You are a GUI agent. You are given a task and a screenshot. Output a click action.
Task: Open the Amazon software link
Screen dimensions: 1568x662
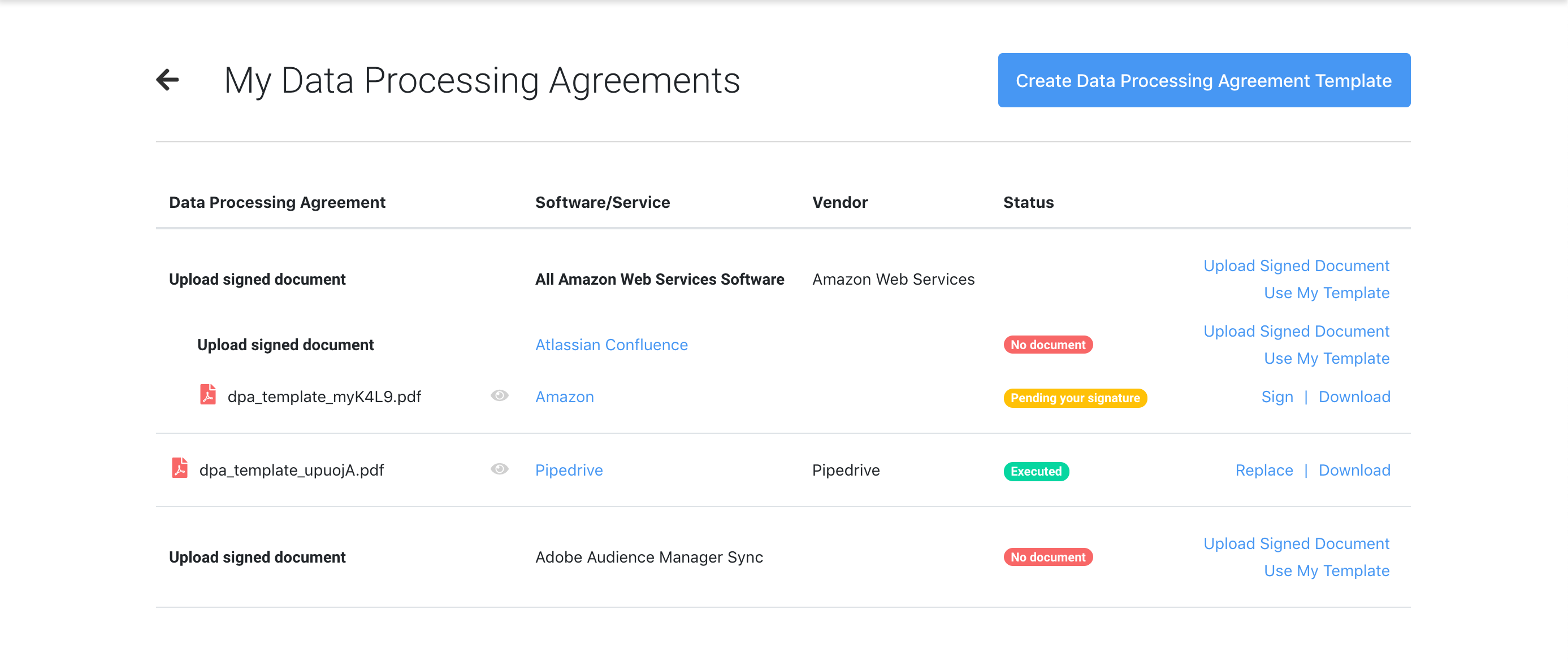(564, 397)
